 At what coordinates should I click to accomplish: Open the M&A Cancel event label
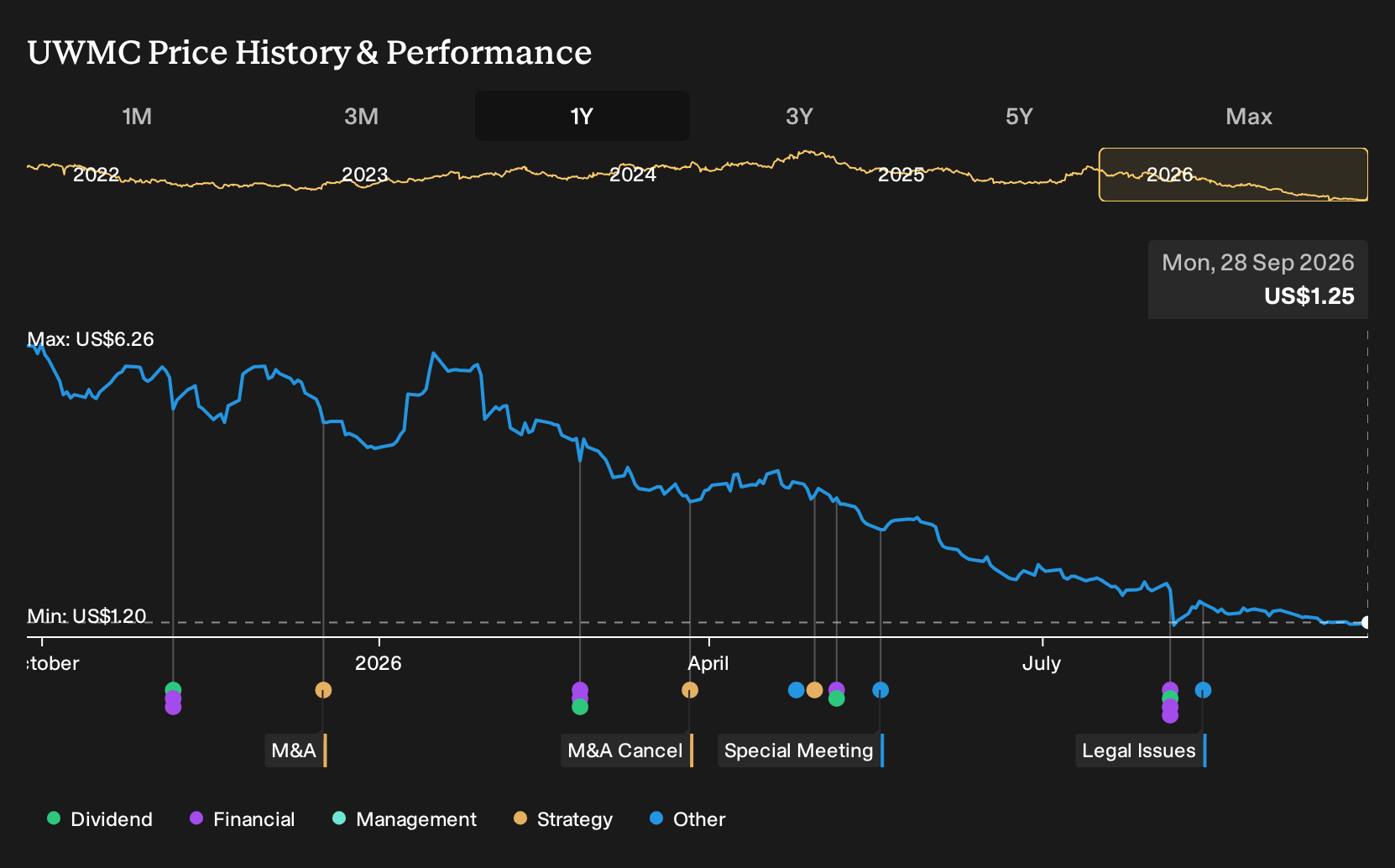pos(627,750)
